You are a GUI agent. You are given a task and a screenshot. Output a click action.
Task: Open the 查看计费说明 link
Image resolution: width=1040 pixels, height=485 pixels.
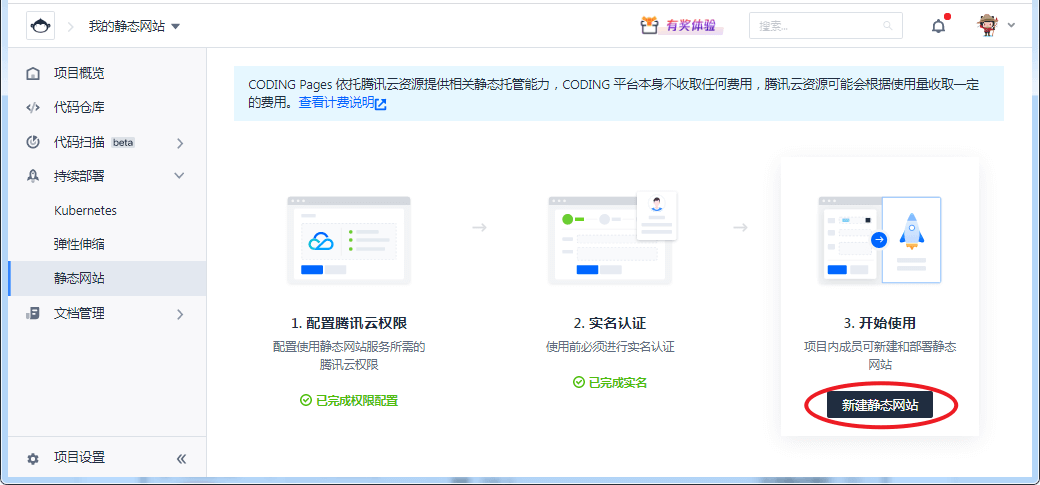tap(336, 104)
